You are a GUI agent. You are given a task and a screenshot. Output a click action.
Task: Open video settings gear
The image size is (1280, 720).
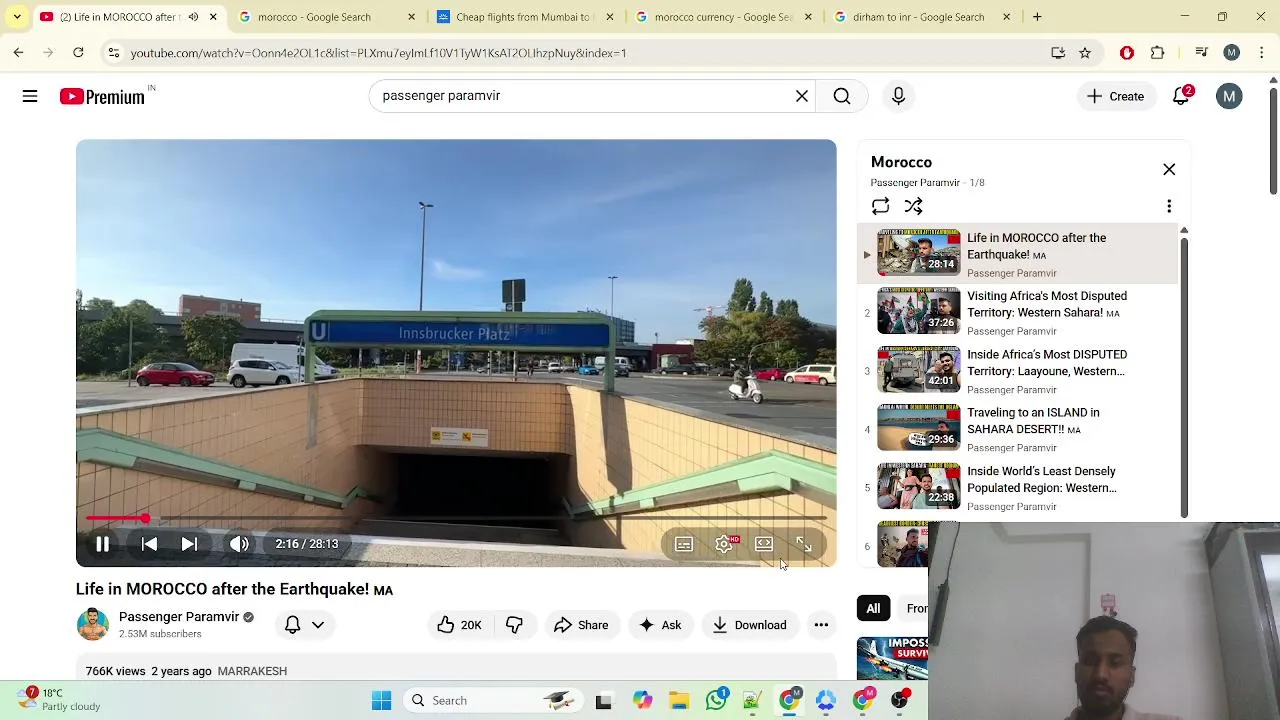click(x=724, y=544)
